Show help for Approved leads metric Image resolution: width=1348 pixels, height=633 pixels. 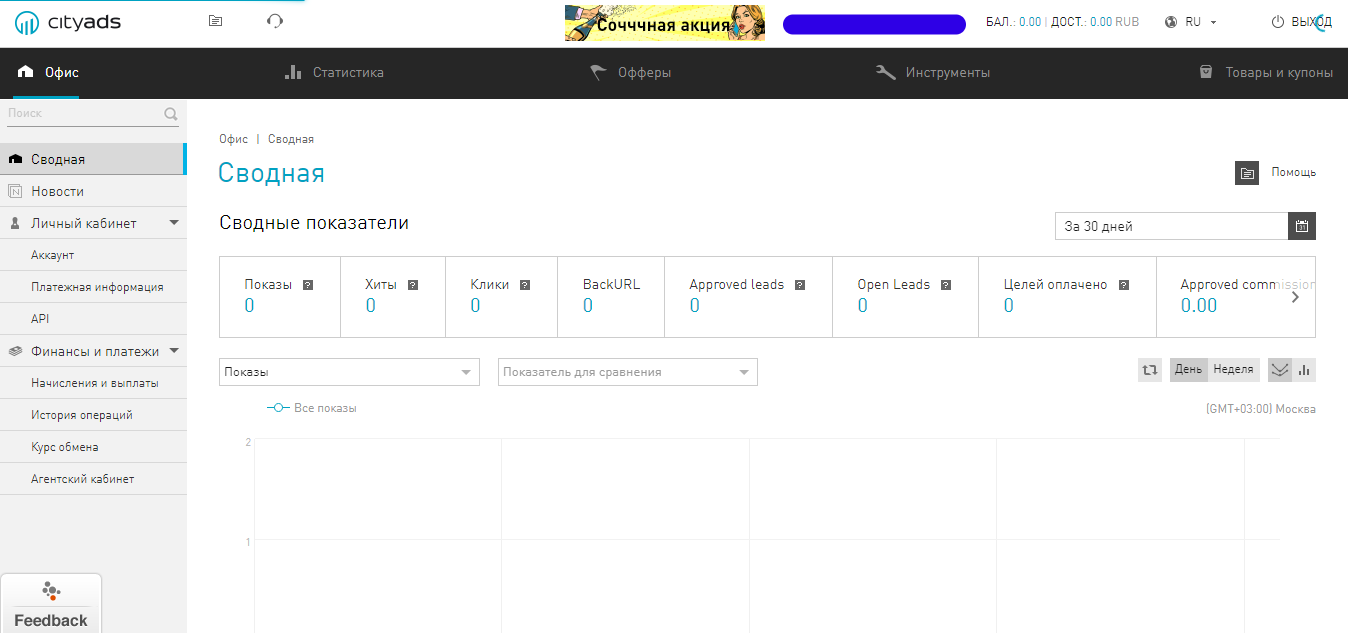pyautogui.click(x=800, y=285)
